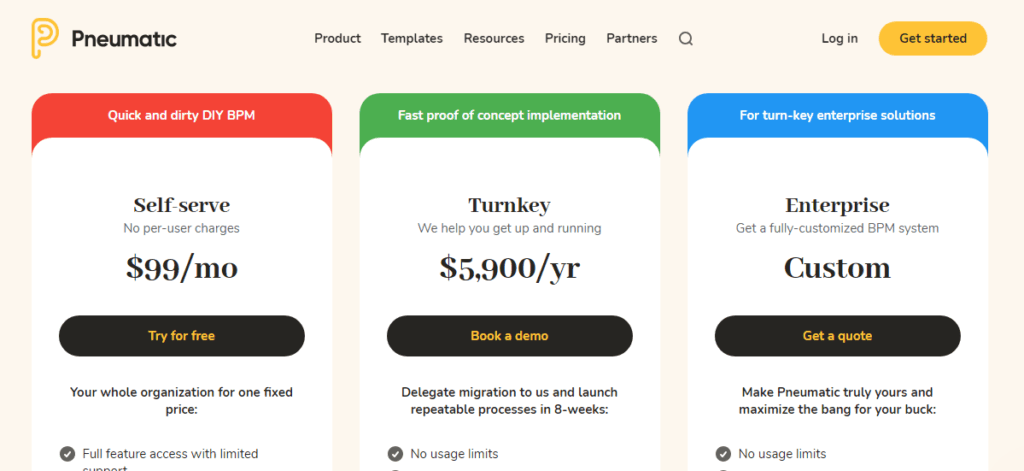Click the blue turn-key enterprise solutions banner
Viewport: 1024px width, 471px height.
coord(837,115)
